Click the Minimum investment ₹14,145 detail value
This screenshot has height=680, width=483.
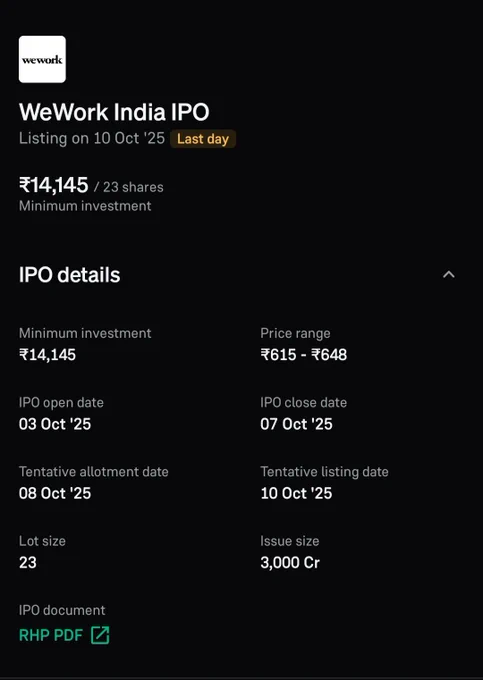pos(47,355)
